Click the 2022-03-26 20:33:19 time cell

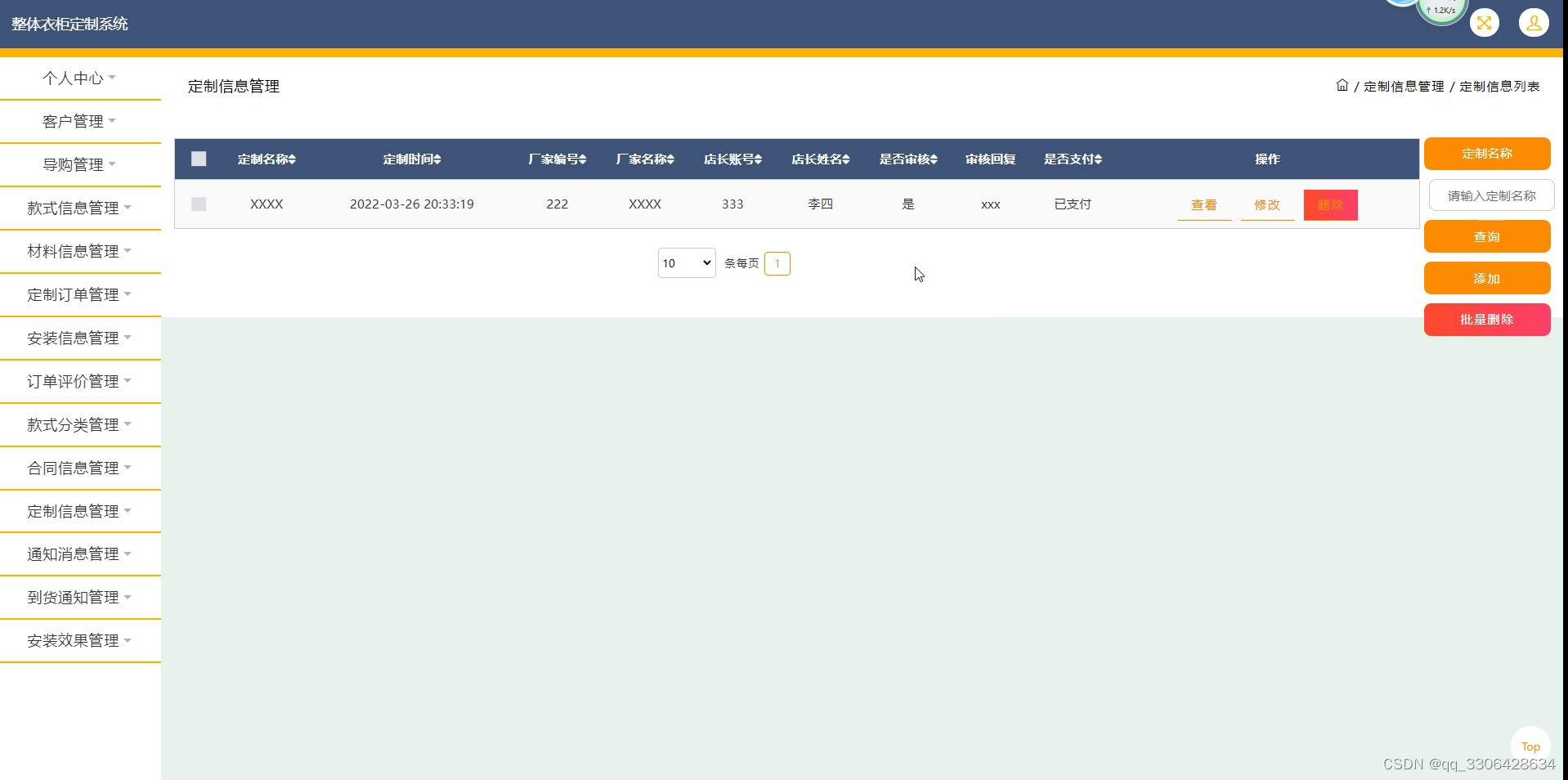(x=412, y=204)
